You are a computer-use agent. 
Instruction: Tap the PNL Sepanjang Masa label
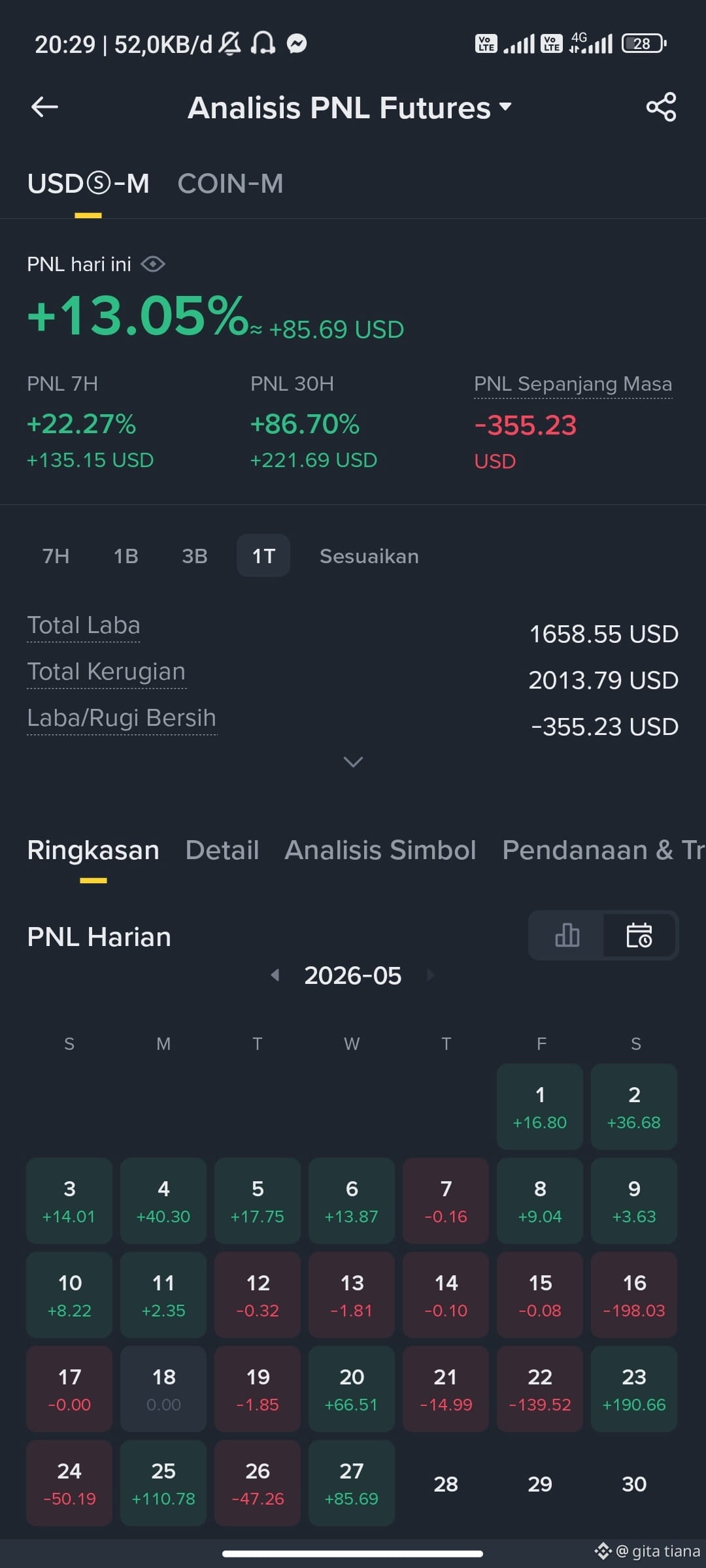point(573,384)
